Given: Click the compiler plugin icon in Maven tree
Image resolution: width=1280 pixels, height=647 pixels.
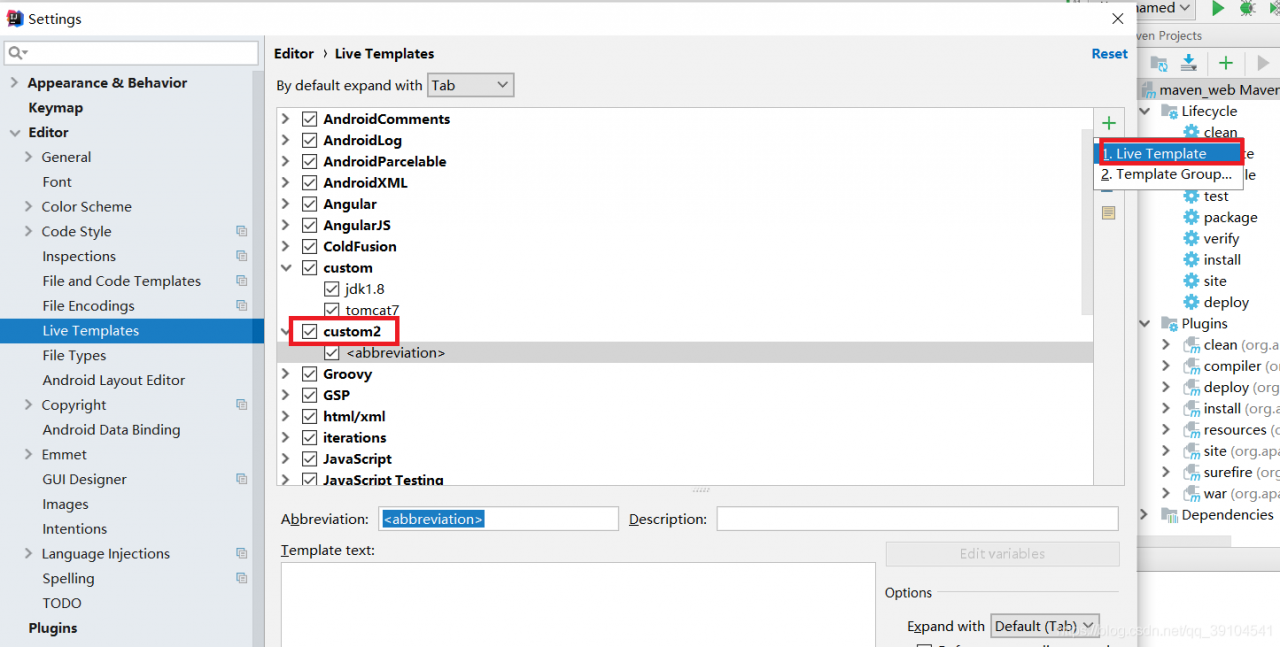Looking at the screenshot, I should tap(1191, 366).
